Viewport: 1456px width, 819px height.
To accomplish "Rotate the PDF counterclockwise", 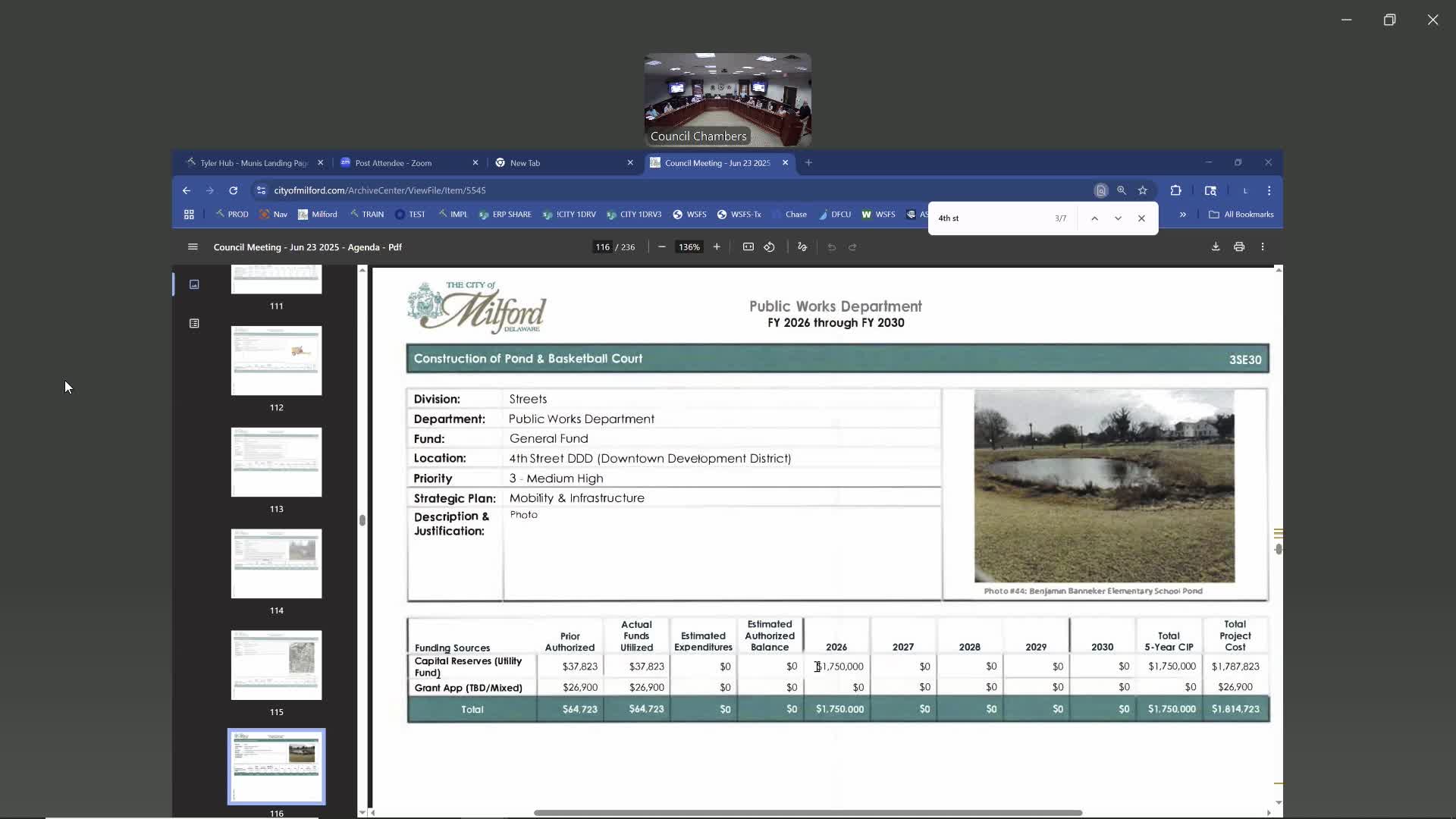I will (769, 247).
